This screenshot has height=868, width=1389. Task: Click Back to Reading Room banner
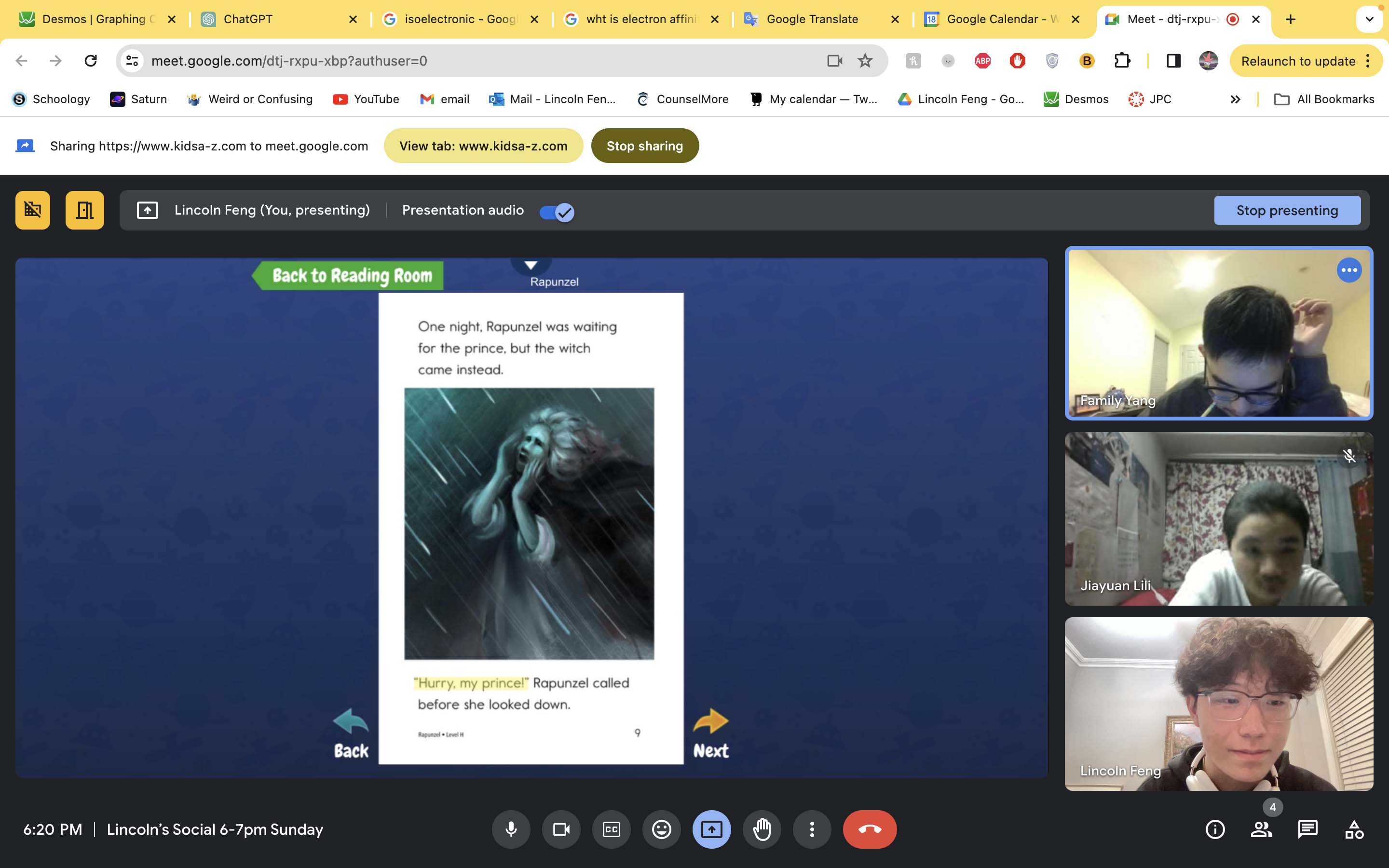click(348, 275)
